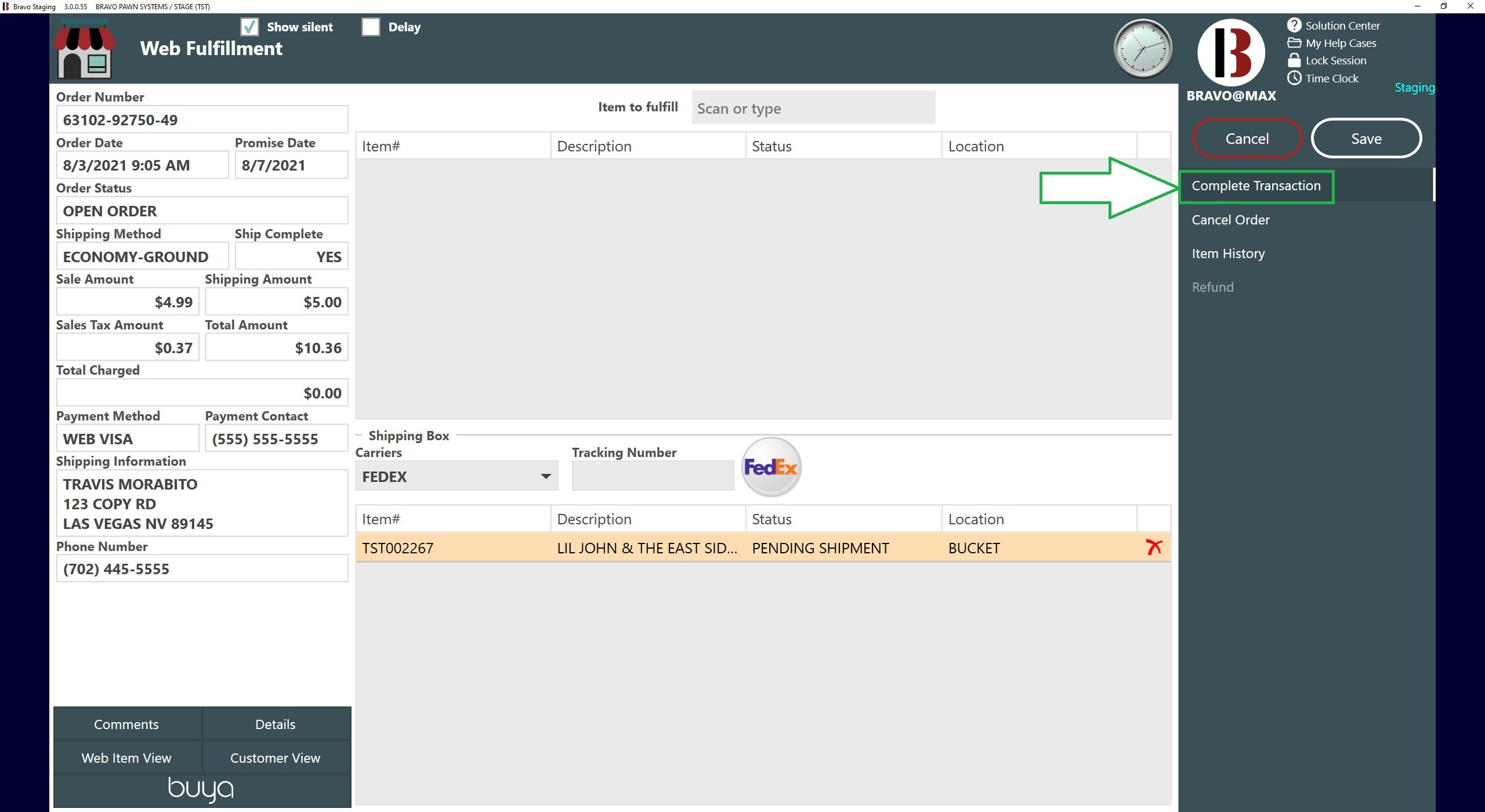
Task: Click the Tracking Number field
Action: point(653,476)
